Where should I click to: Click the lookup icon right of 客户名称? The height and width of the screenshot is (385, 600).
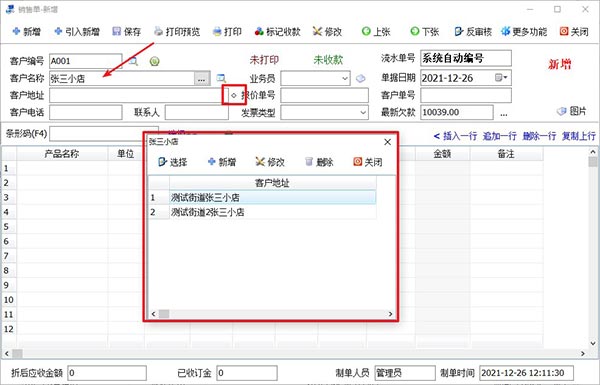(221, 78)
